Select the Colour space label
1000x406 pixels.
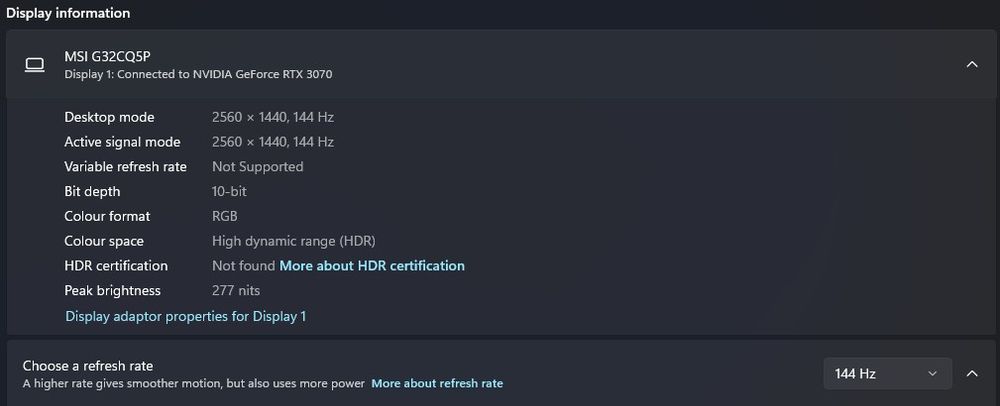[104, 241]
